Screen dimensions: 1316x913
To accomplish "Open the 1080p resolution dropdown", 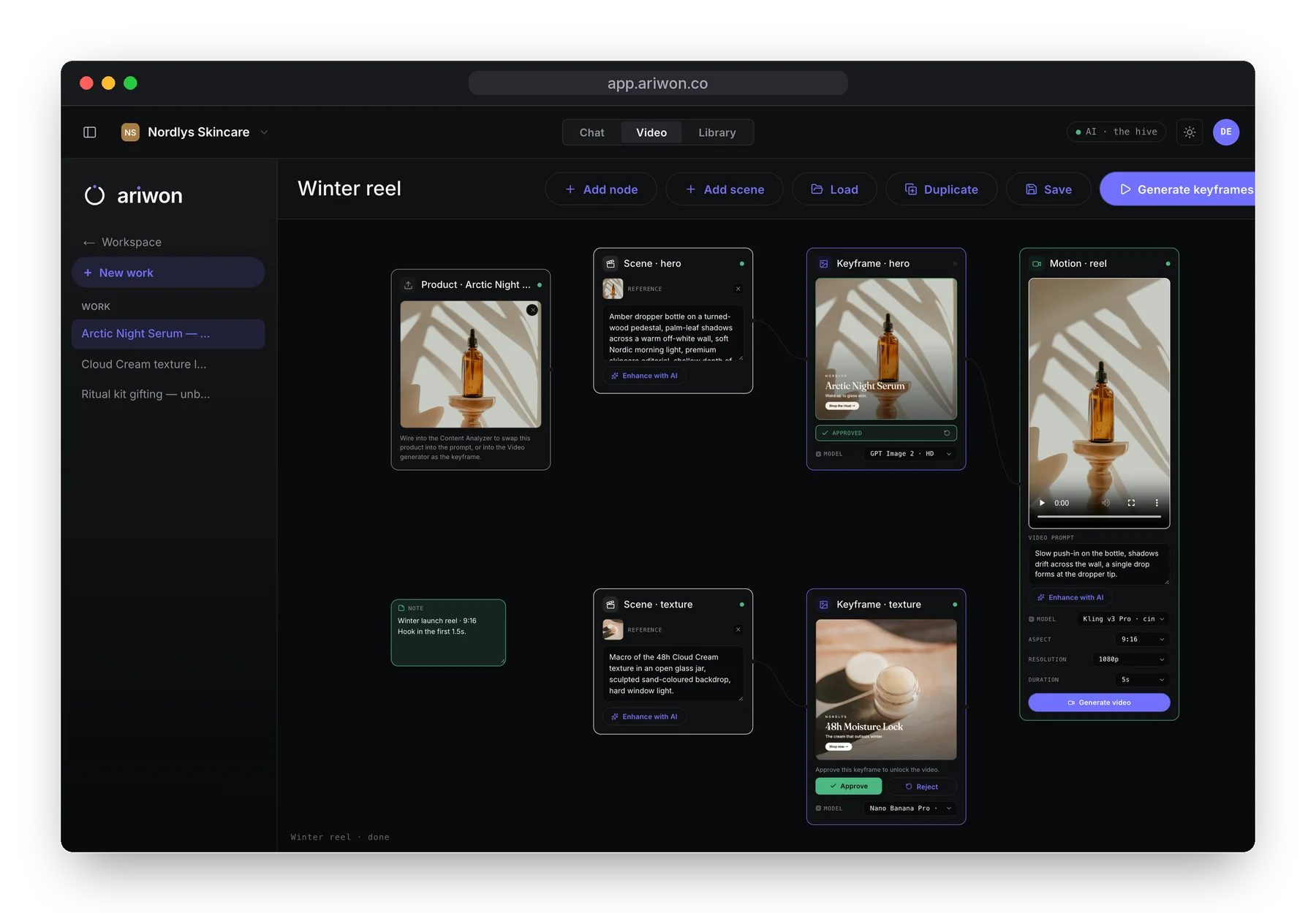I will click(1131, 659).
